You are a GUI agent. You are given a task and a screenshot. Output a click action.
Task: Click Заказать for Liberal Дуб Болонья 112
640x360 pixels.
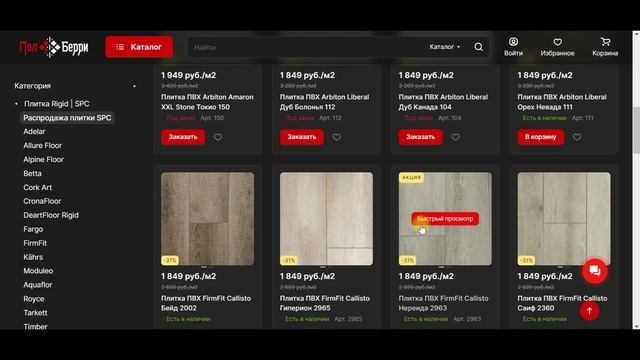point(302,137)
